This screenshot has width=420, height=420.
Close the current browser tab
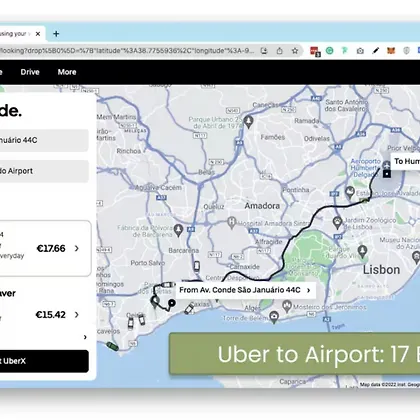click(38, 34)
